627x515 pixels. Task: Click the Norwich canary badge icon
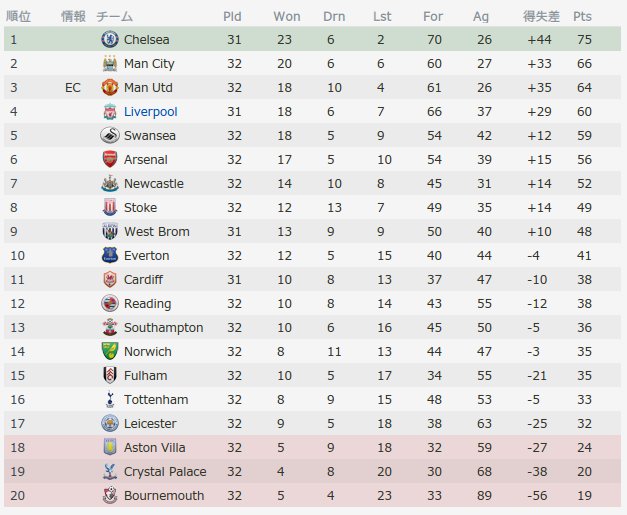click(x=110, y=351)
